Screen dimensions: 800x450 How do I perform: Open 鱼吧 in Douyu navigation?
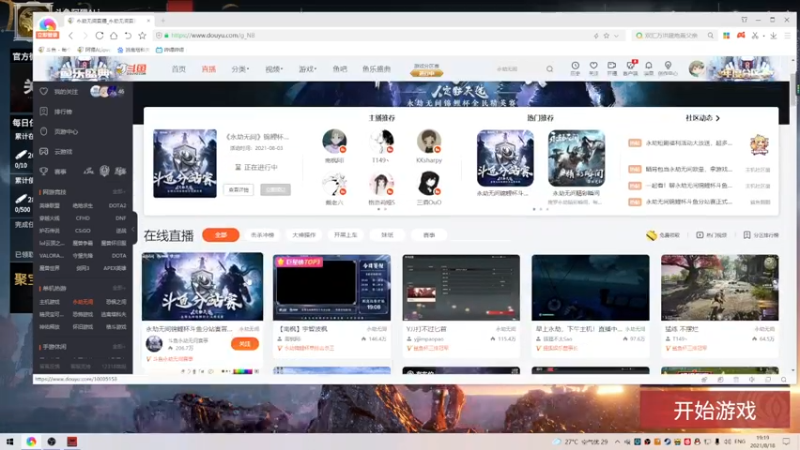tap(340, 69)
